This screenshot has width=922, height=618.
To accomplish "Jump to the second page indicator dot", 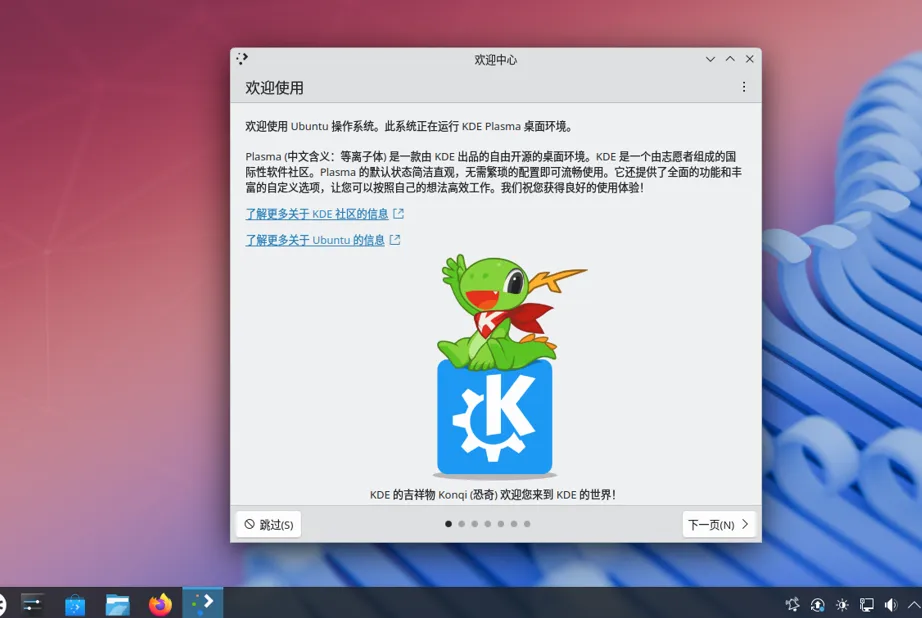I will click(462, 524).
